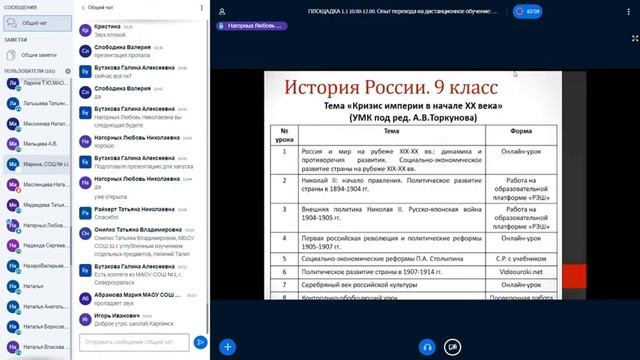Click Игорь Иванович's 'Доброе утро' message

134,324
